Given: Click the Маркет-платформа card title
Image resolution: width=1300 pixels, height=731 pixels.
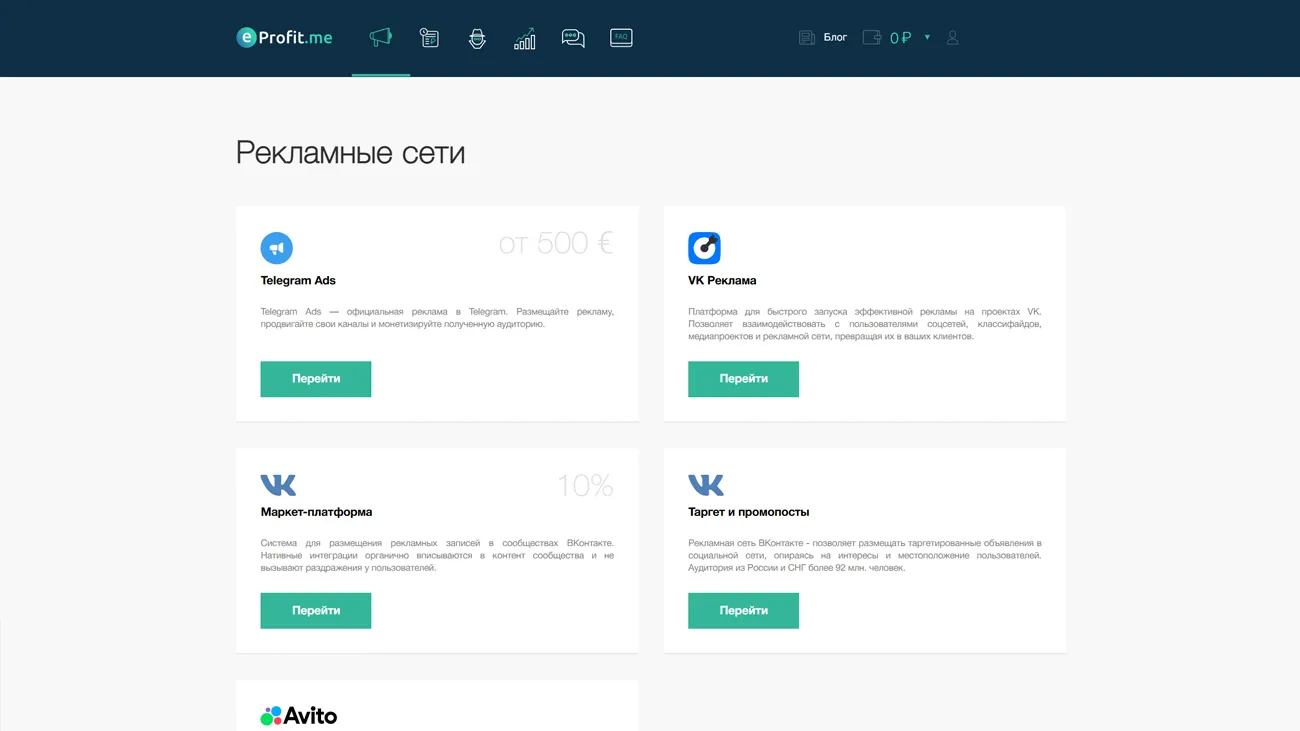Looking at the screenshot, I should coord(316,512).
